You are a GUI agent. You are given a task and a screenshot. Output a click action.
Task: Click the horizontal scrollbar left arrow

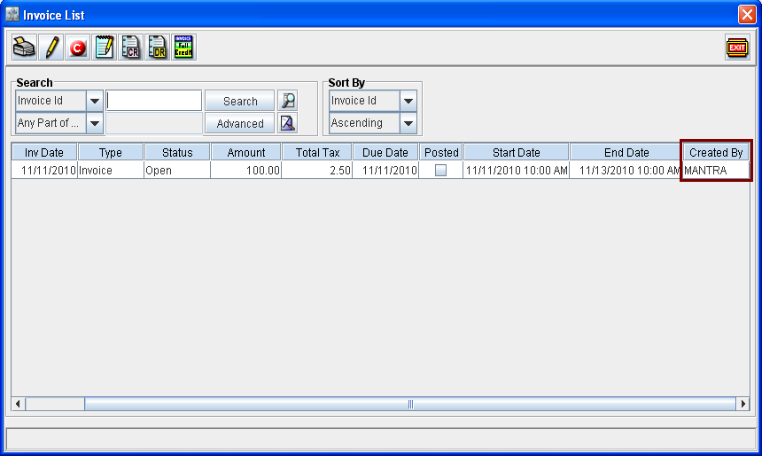coord(18,403)
